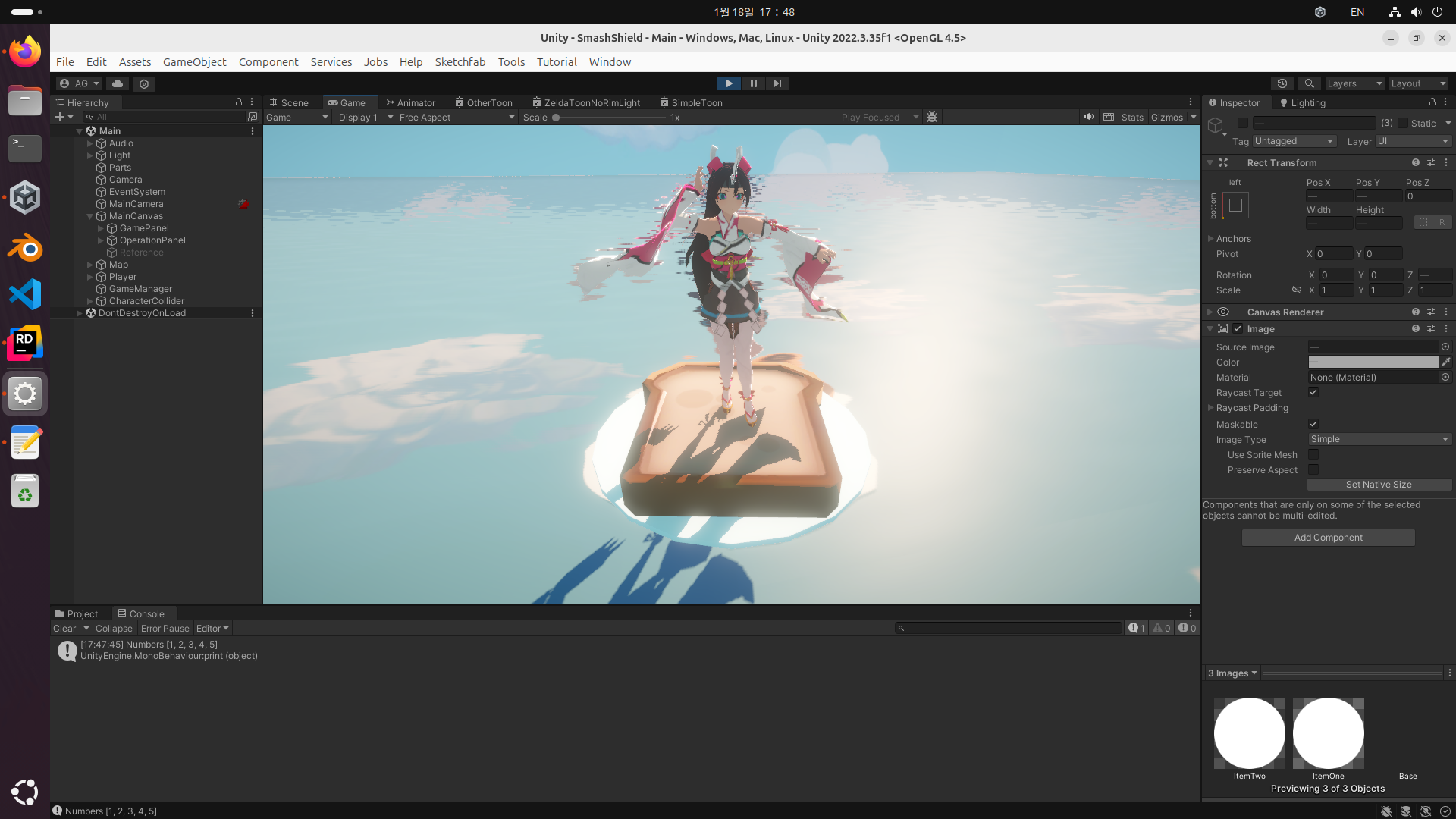Screen dimensions: 1456x819
Task: Toggle blueprint mode button in Rect Transform
Action: pos(1423,222)
